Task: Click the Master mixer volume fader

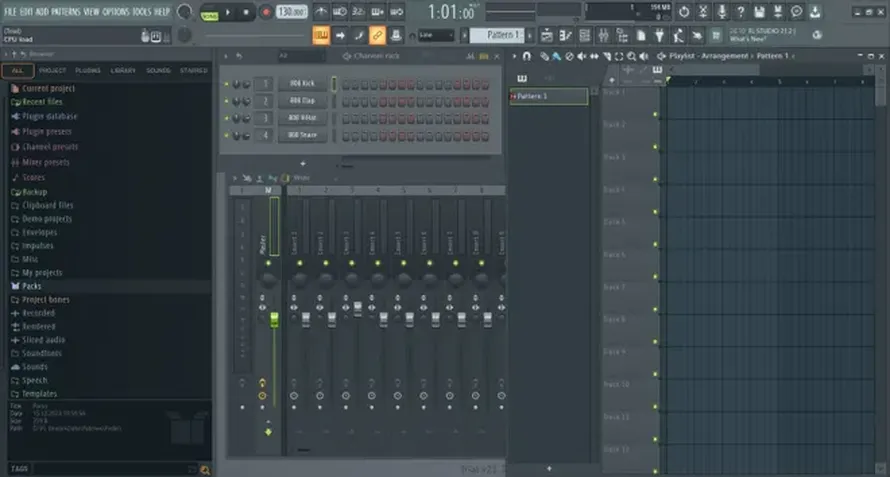Action: (274, 320)
